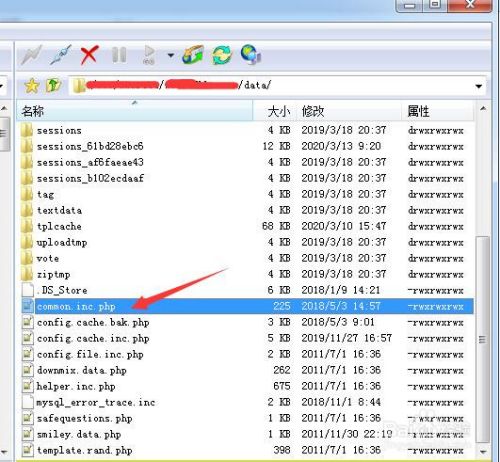Click the pause transfer icon
Viewport: 500px width, 462px height.
[x=119, y=55]
